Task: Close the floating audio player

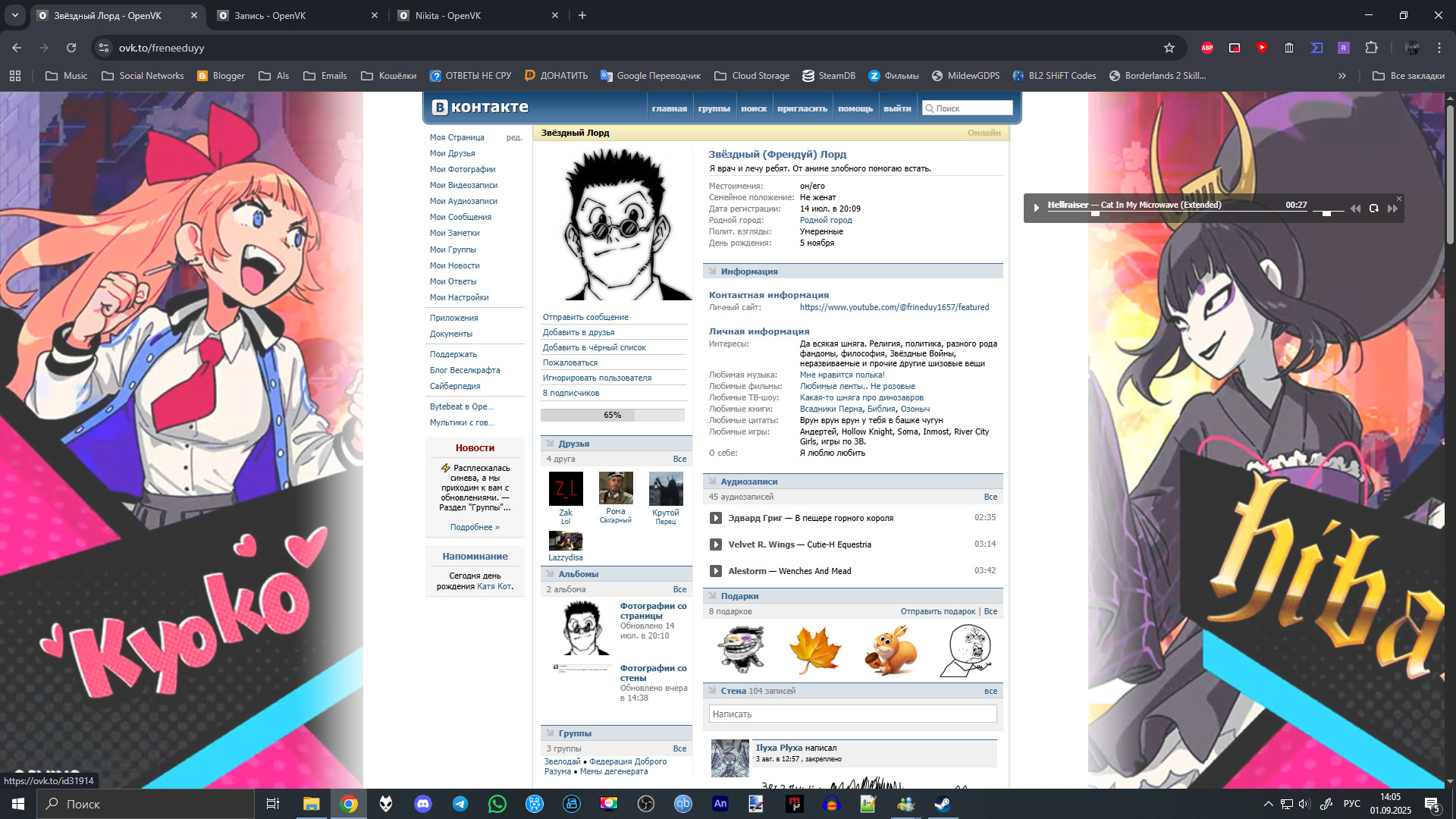Action: point(1399,199)
